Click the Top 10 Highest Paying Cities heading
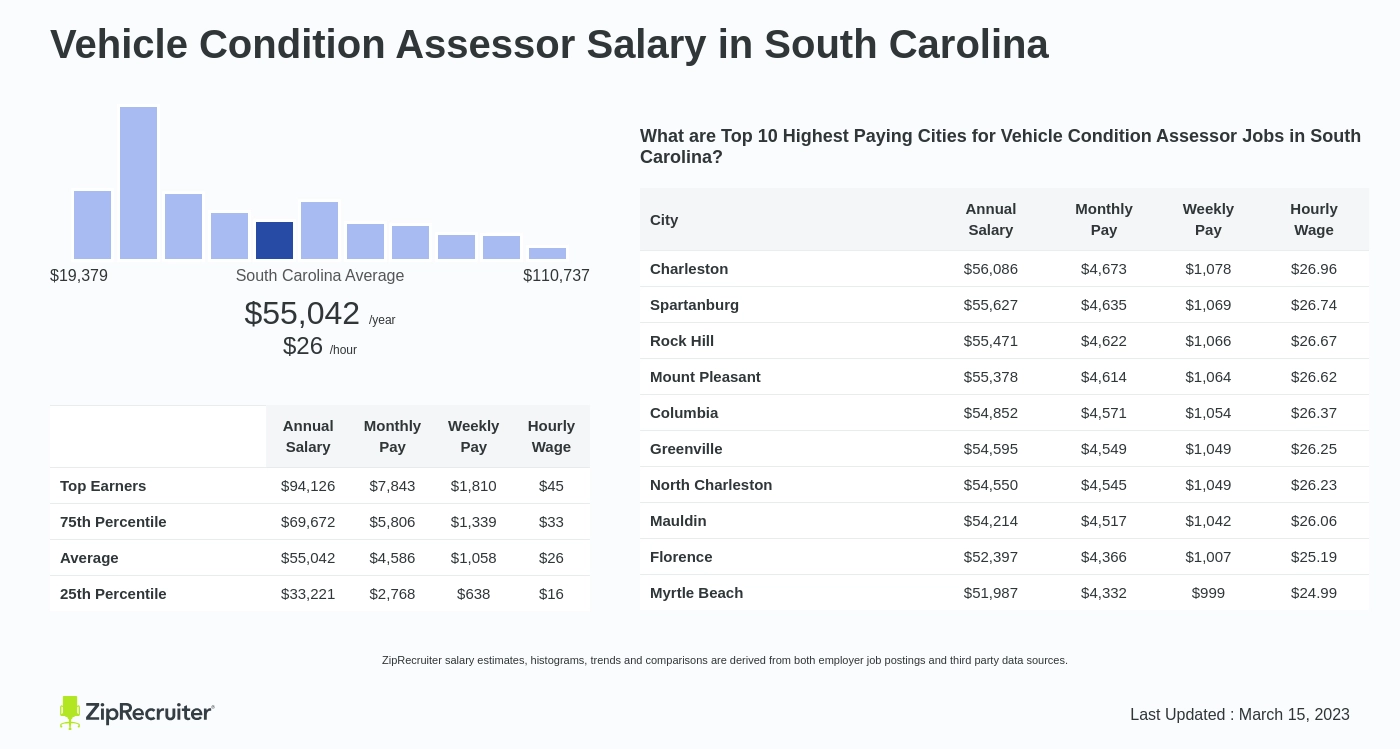This screenshot has height=749, width=1400. point(1000,147)
